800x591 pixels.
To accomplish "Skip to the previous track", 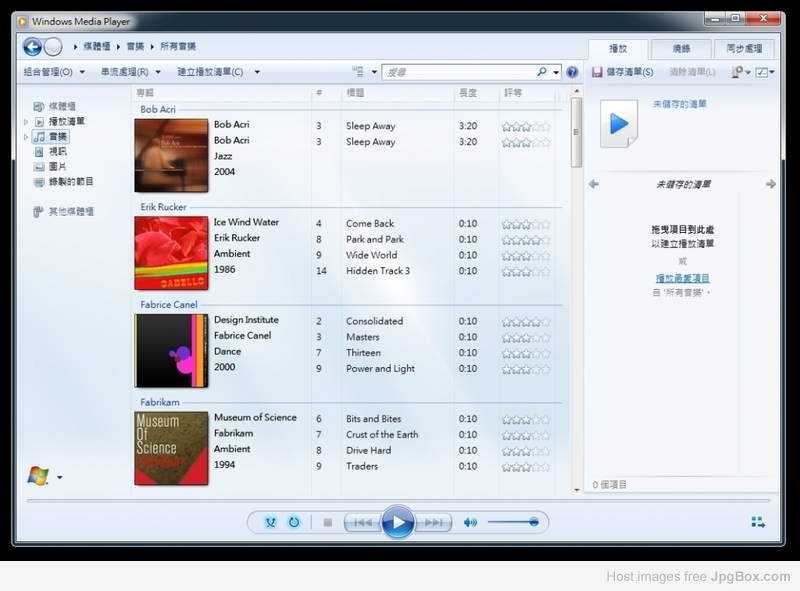I will pos(363,522).
